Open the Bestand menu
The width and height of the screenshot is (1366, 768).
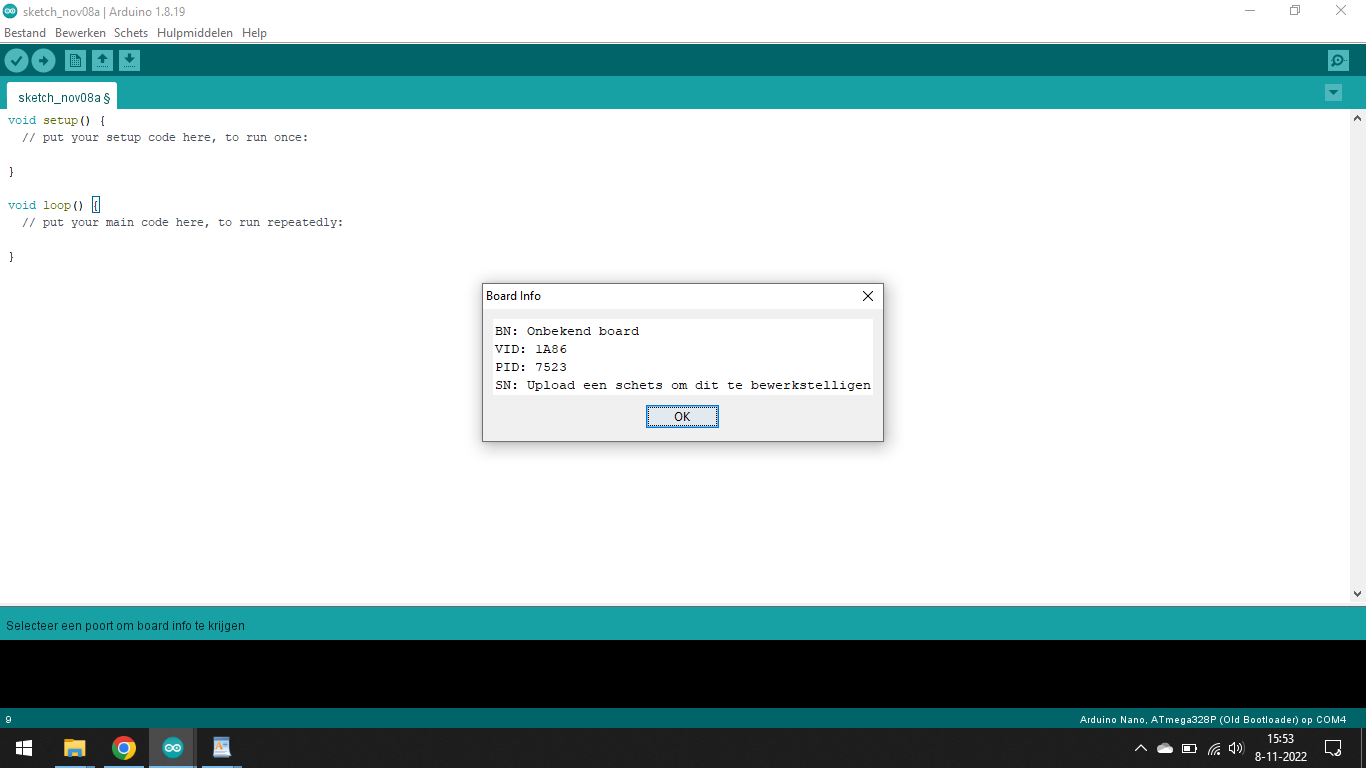25,33
